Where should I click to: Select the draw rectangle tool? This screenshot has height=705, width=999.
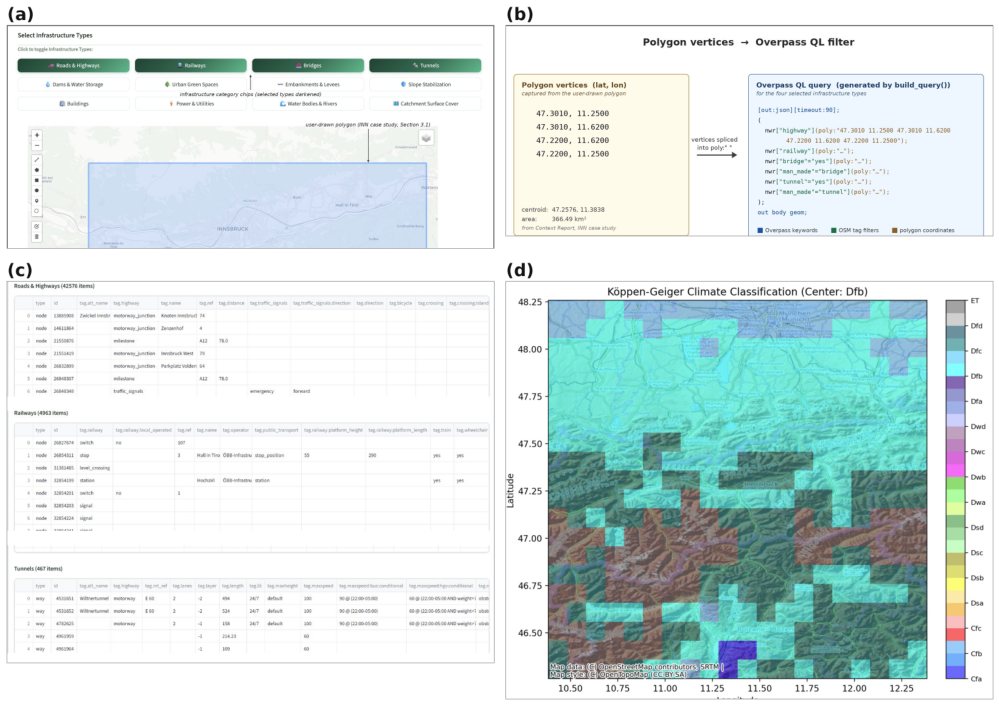tap(37, 180)
